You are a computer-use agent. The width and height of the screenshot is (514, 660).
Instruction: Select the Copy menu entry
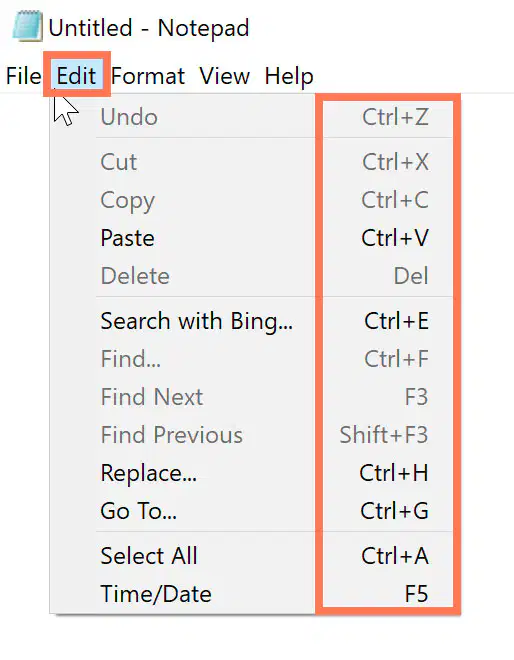click(x=255, y=200)
